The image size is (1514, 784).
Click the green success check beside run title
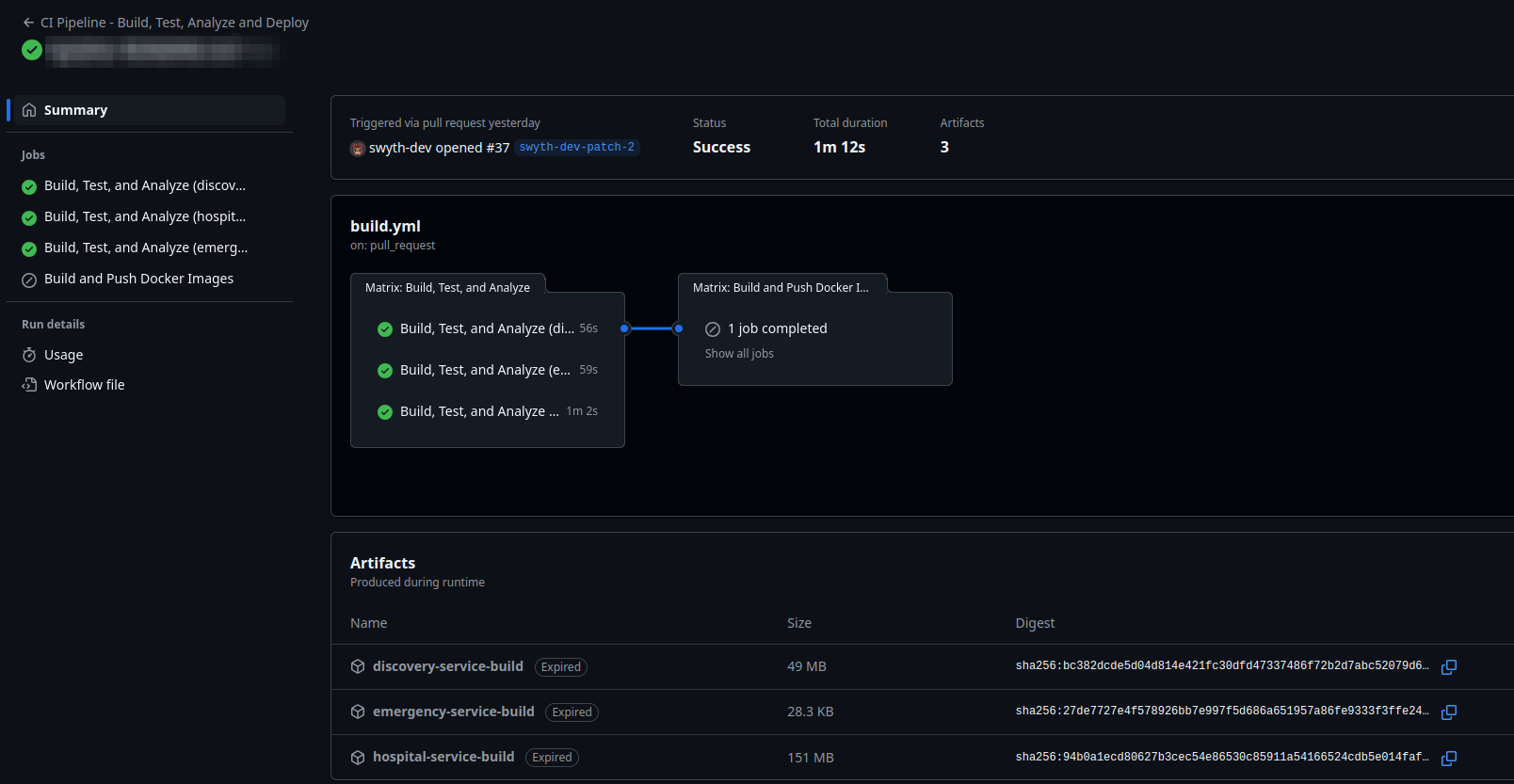(32, 50)
